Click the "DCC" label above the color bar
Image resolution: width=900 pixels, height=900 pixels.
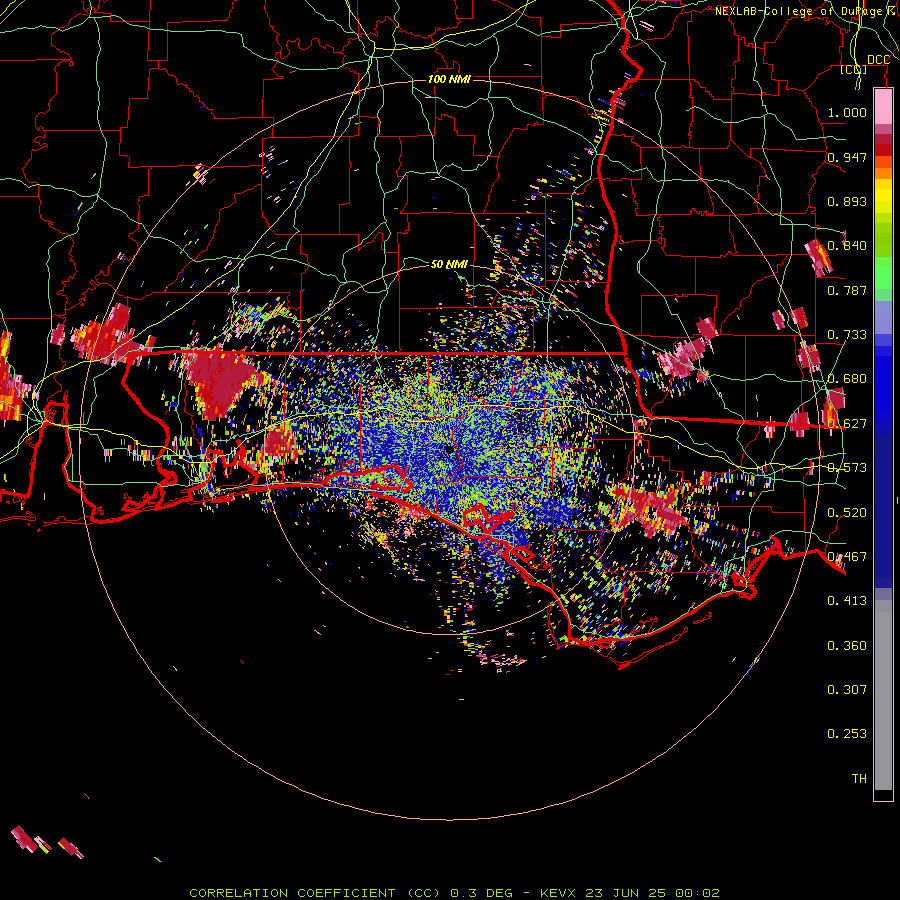coord(878,60)
